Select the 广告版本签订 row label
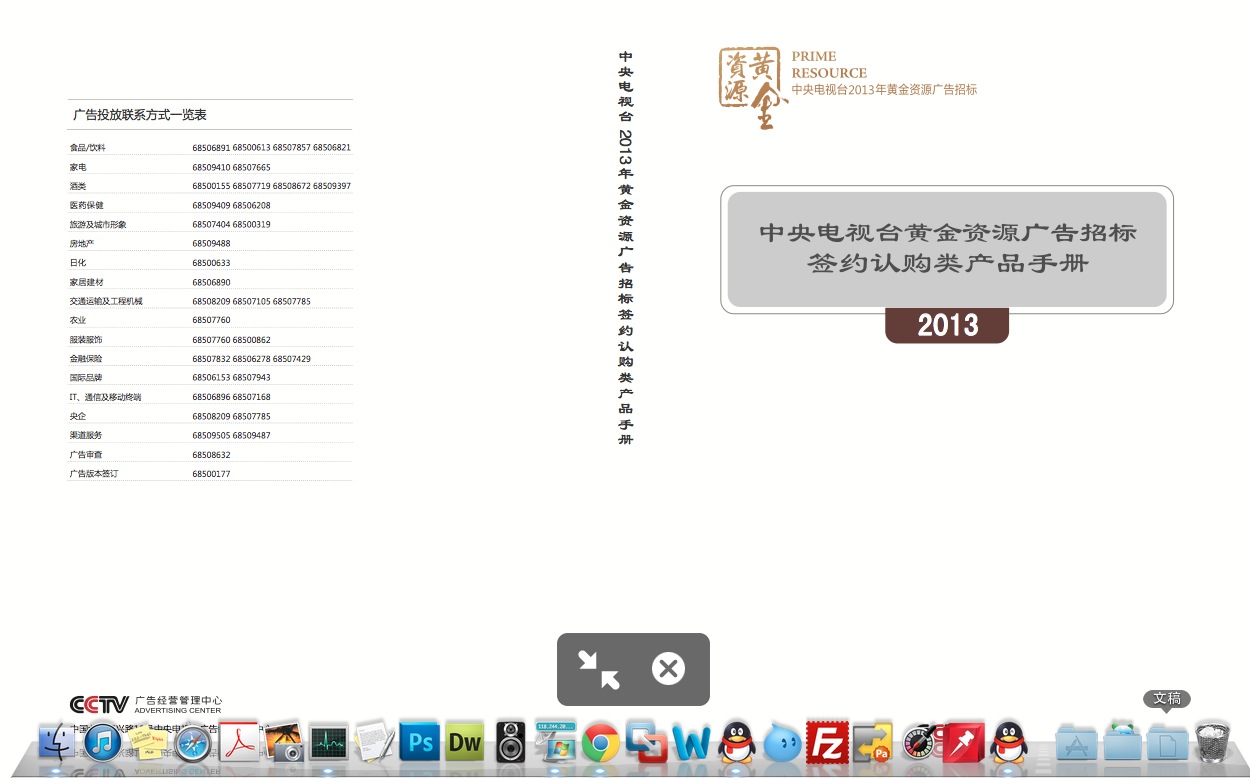Viewport: 1250px width, 778px height. (x=94, y=474)
